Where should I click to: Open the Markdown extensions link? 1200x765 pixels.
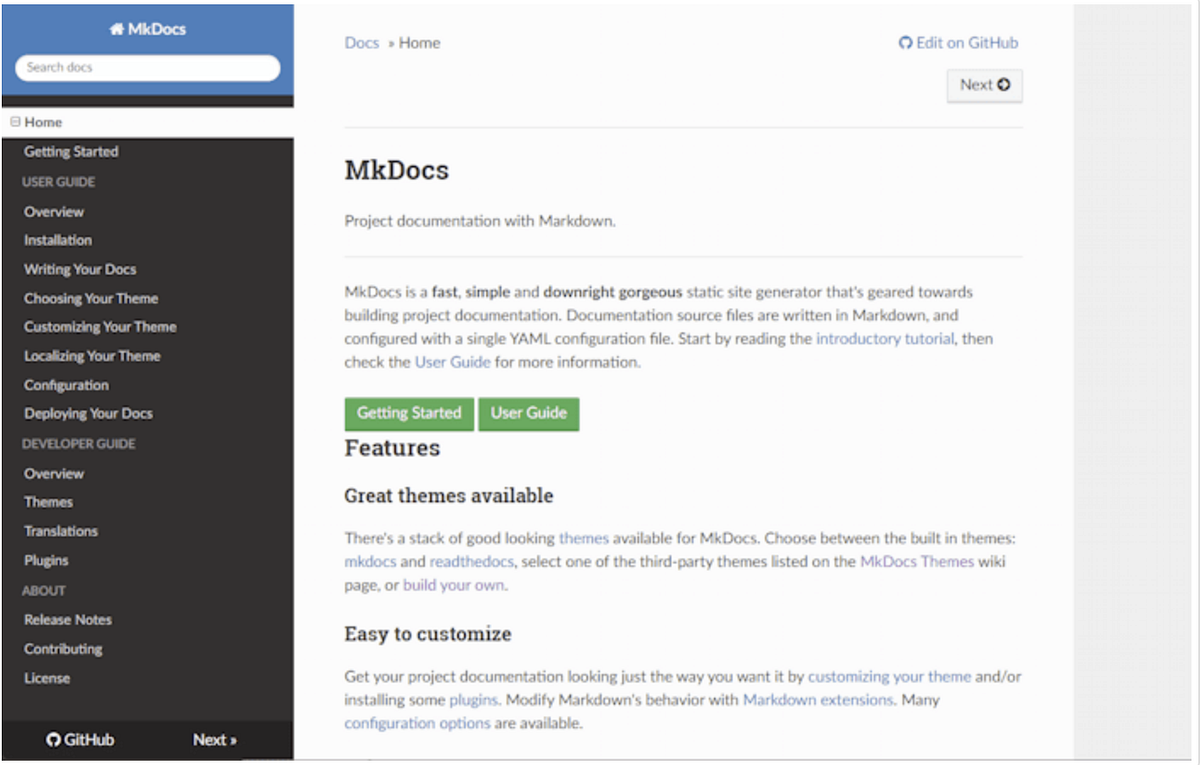(816, 699)
